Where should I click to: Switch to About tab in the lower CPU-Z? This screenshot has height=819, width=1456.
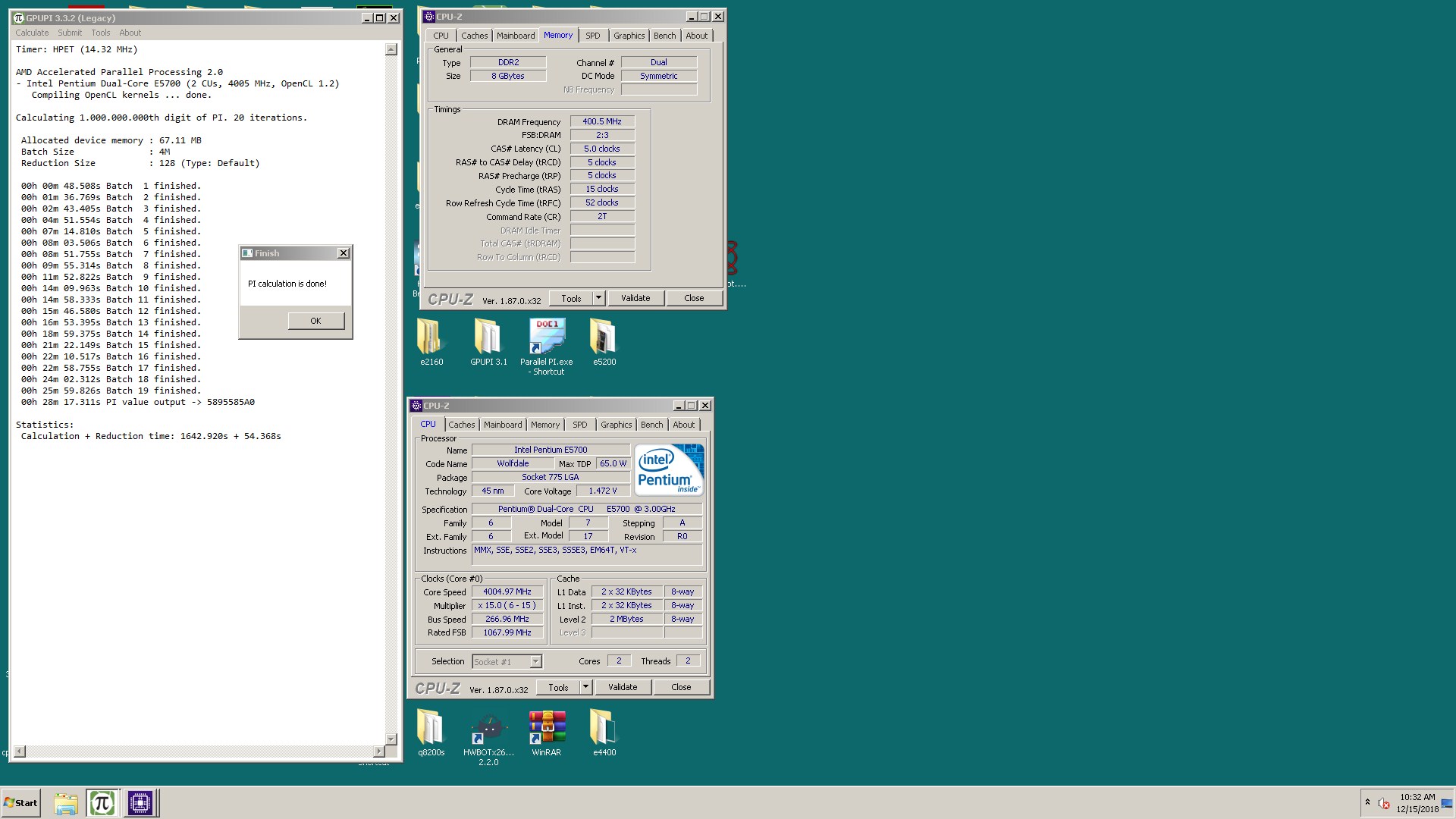[684, 425]
